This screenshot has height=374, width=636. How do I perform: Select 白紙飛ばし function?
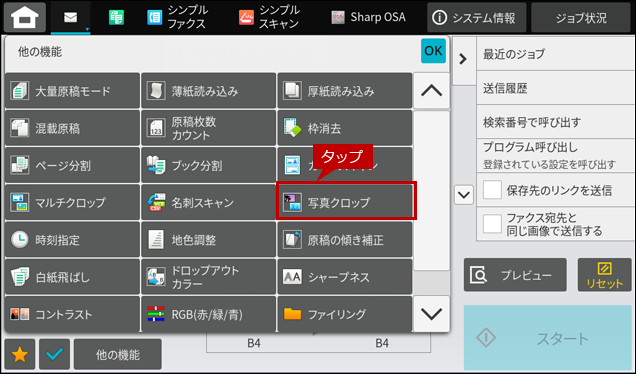point(73,277)
